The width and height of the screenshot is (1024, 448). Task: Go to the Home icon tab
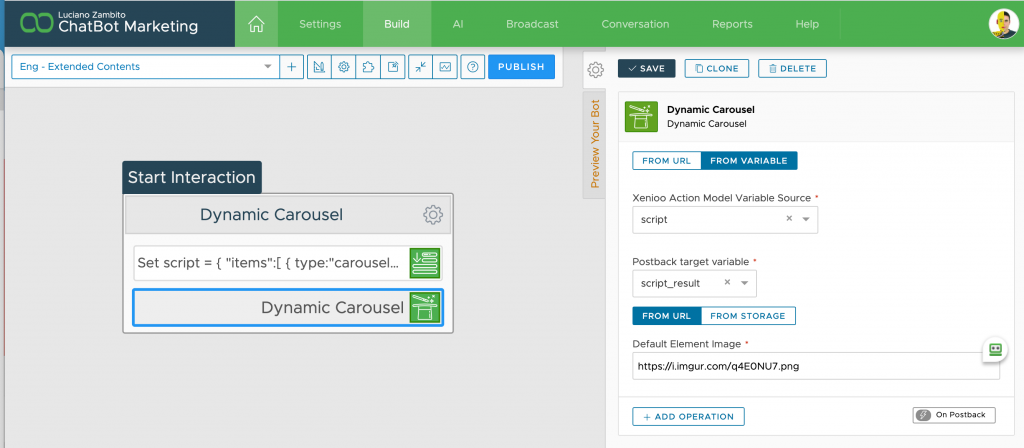256,24
